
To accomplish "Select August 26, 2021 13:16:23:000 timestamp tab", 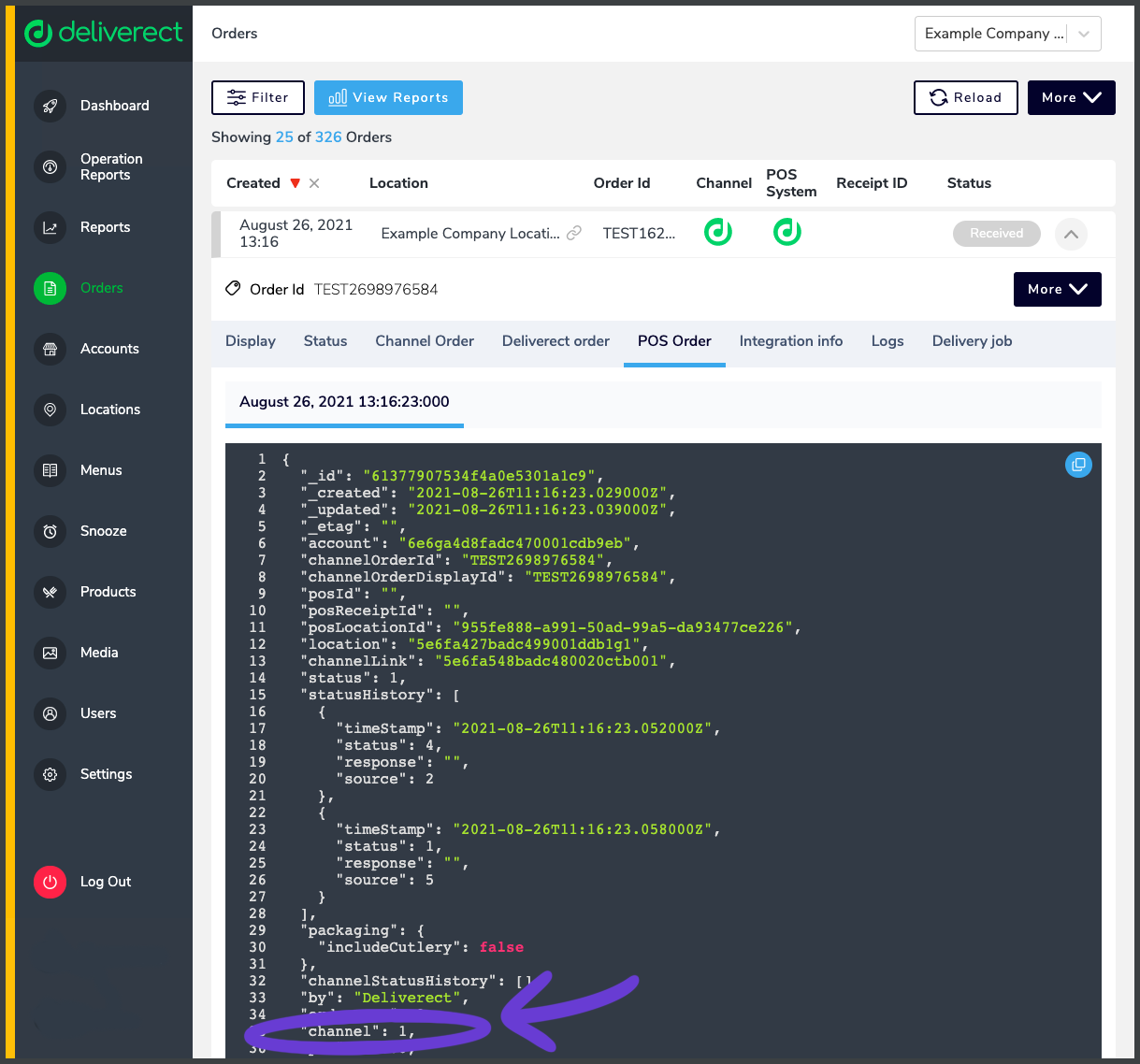I will click(344, 402).
